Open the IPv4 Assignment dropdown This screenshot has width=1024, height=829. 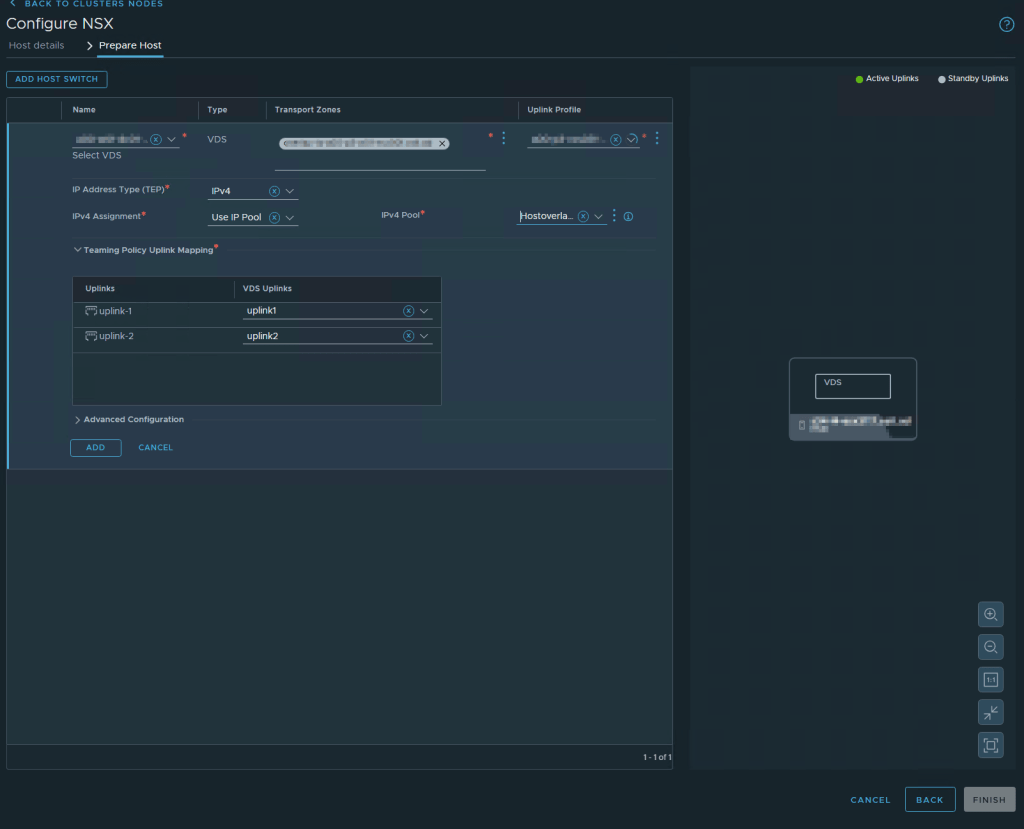click(x=290, y=217)
